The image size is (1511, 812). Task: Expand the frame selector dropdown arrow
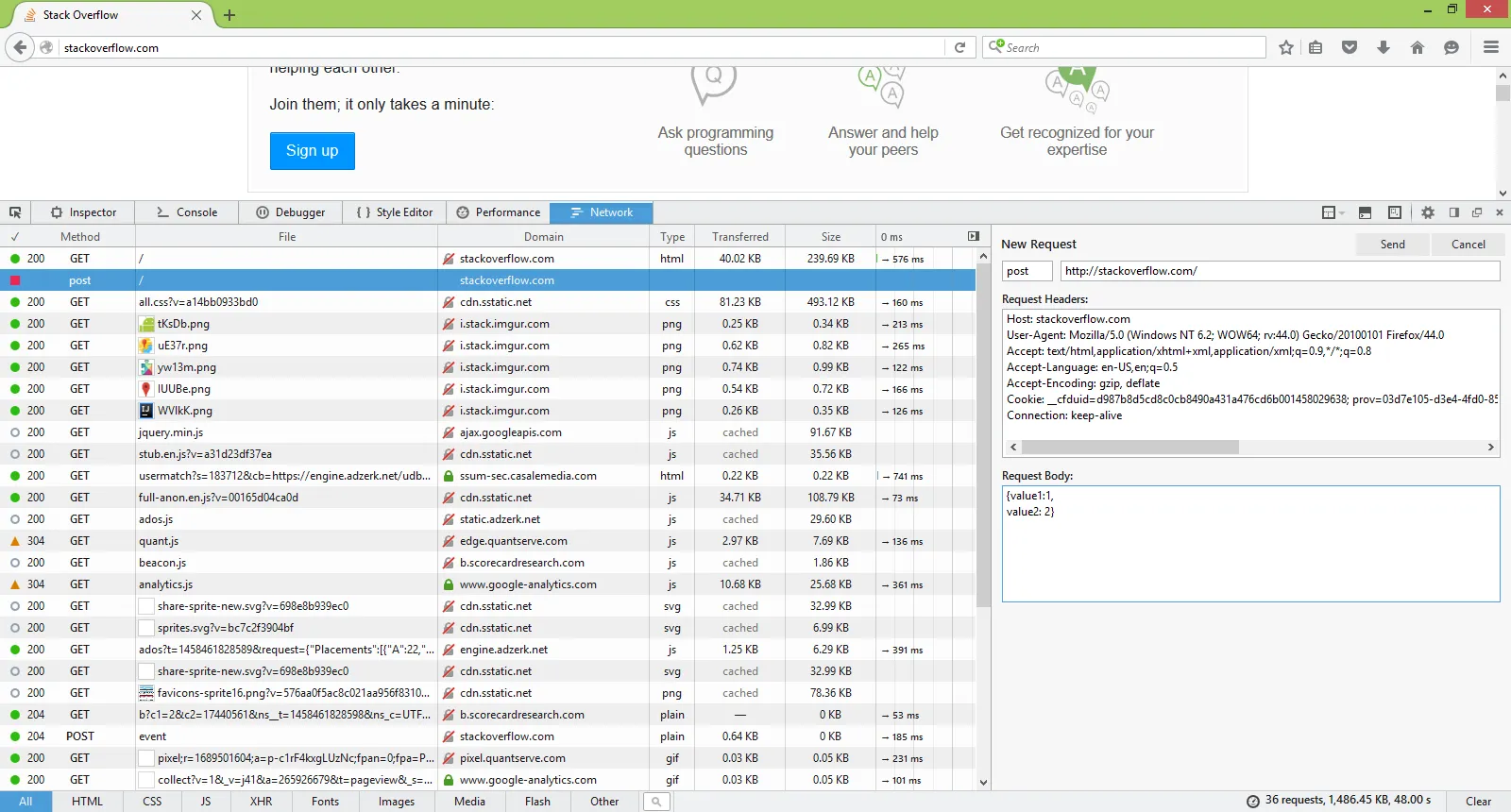point(1342,213)
